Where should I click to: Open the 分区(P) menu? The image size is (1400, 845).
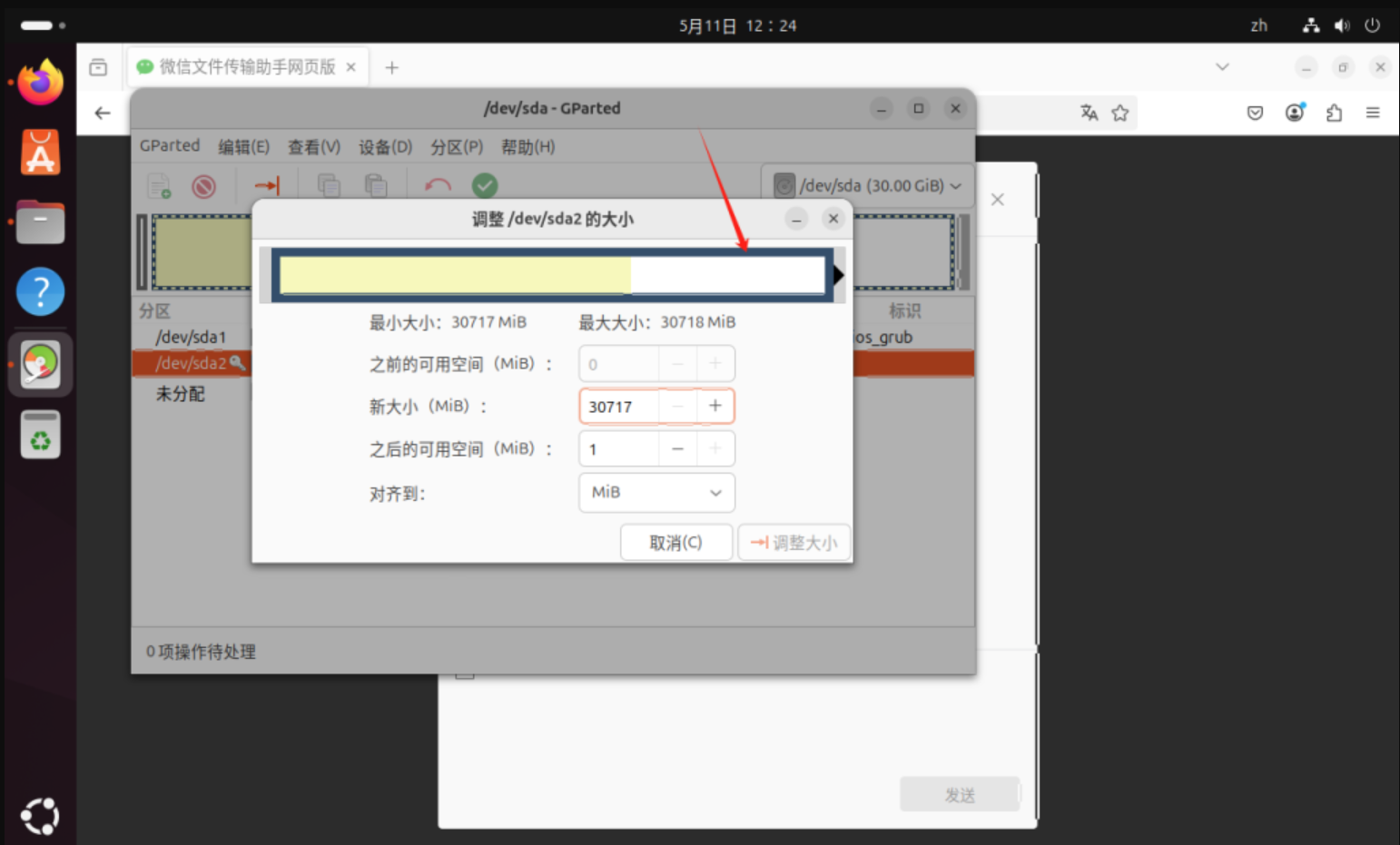pos(456,146)
